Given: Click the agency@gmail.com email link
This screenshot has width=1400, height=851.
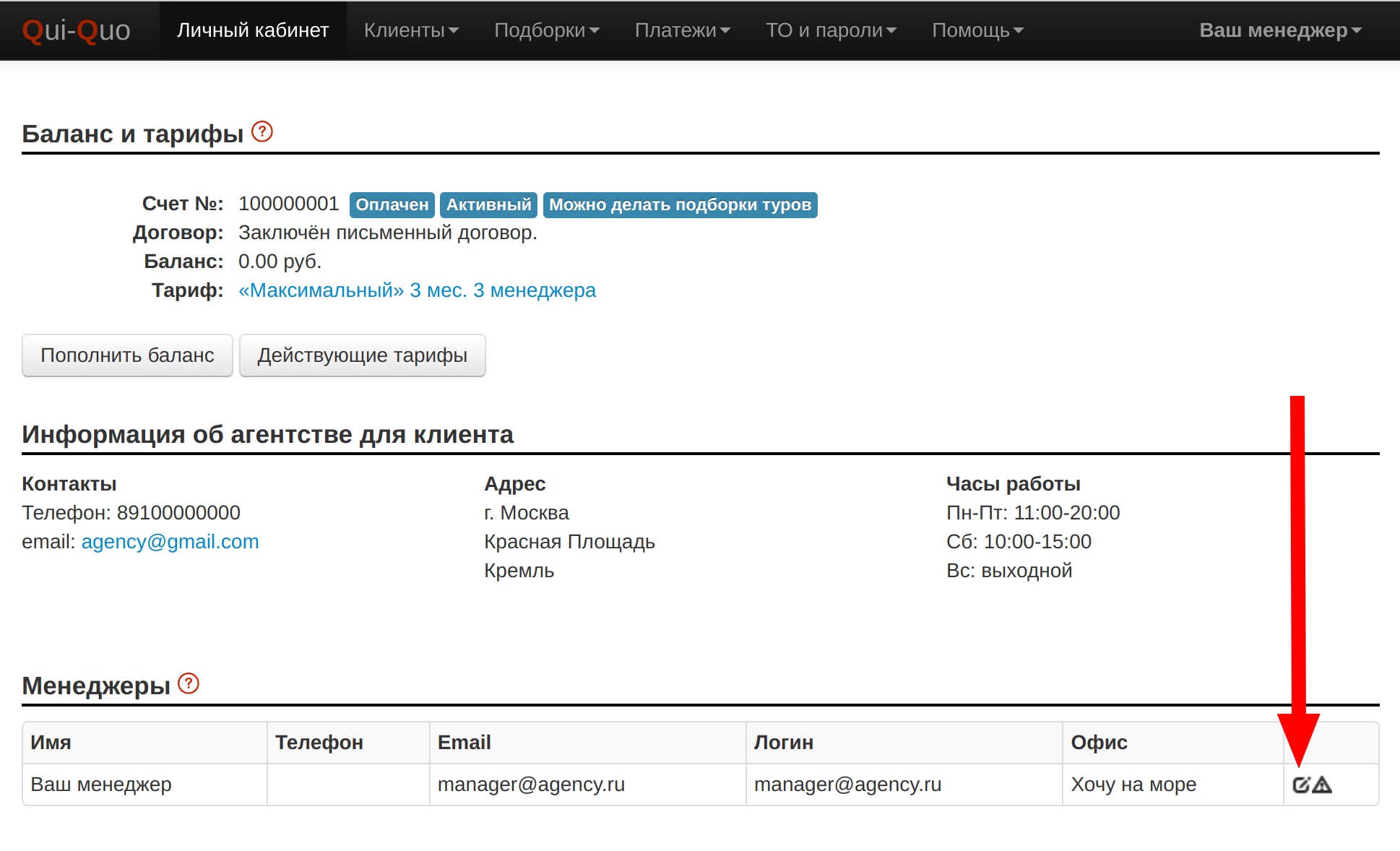Looking at the screenshot, I should coord(170,542).
